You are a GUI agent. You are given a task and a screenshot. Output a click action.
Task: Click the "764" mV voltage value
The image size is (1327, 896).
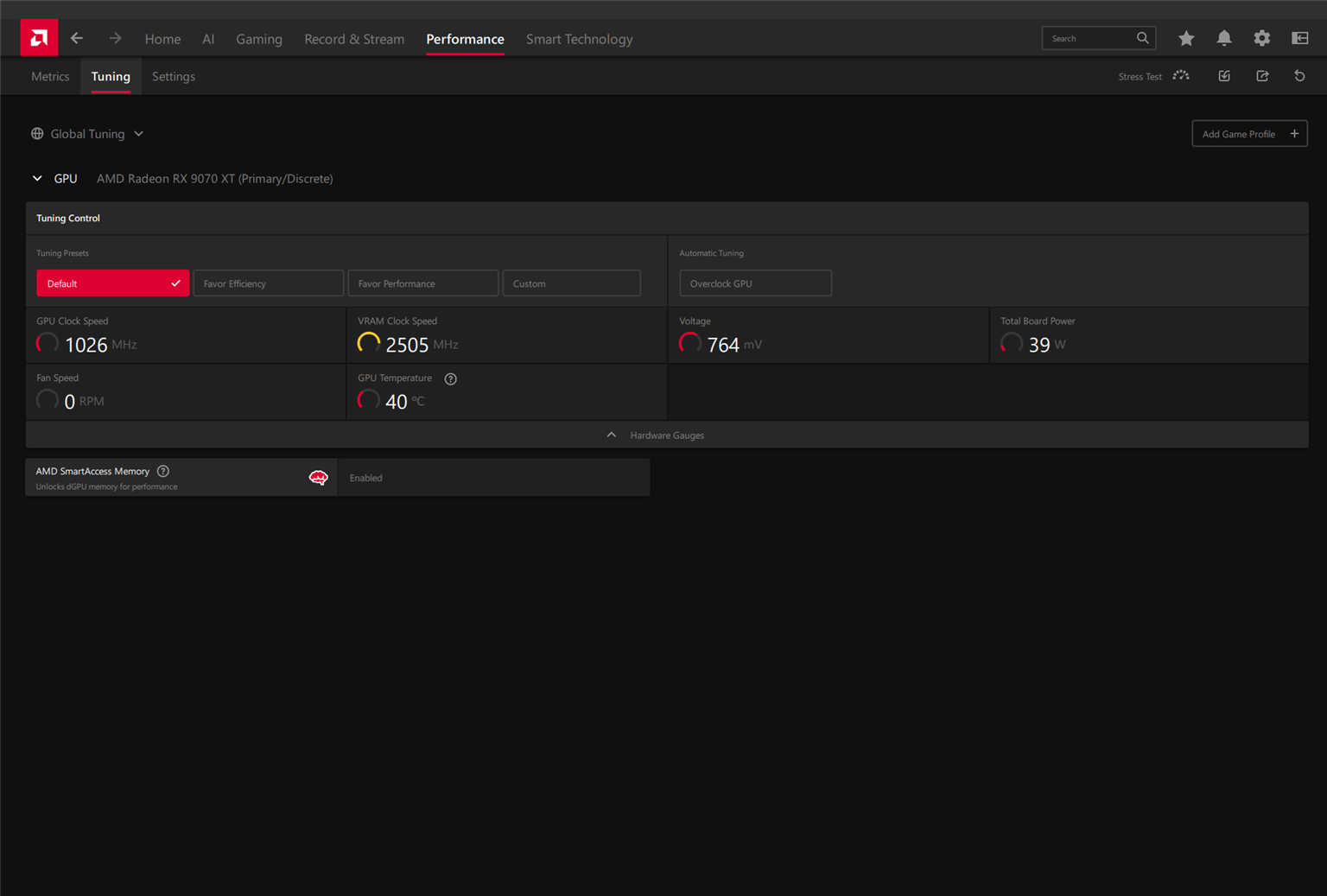pyautogui.click(x=723, y=345)
